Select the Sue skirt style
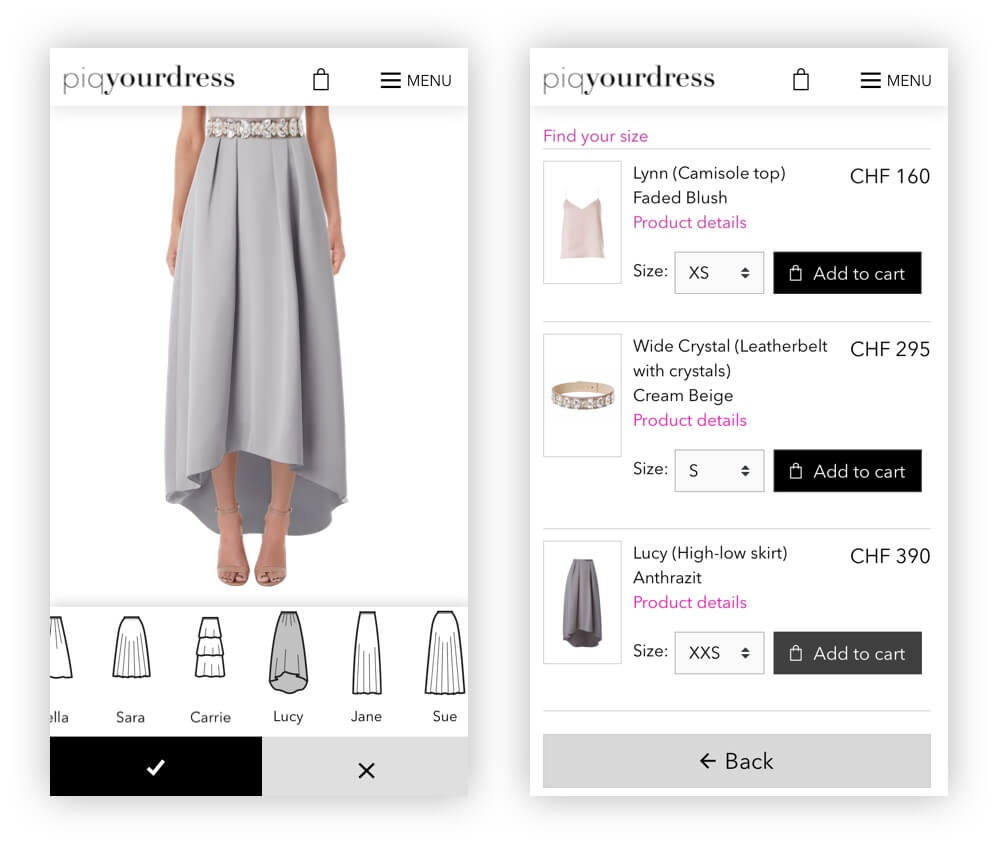The image size is (1000, 856). [445, 668]
